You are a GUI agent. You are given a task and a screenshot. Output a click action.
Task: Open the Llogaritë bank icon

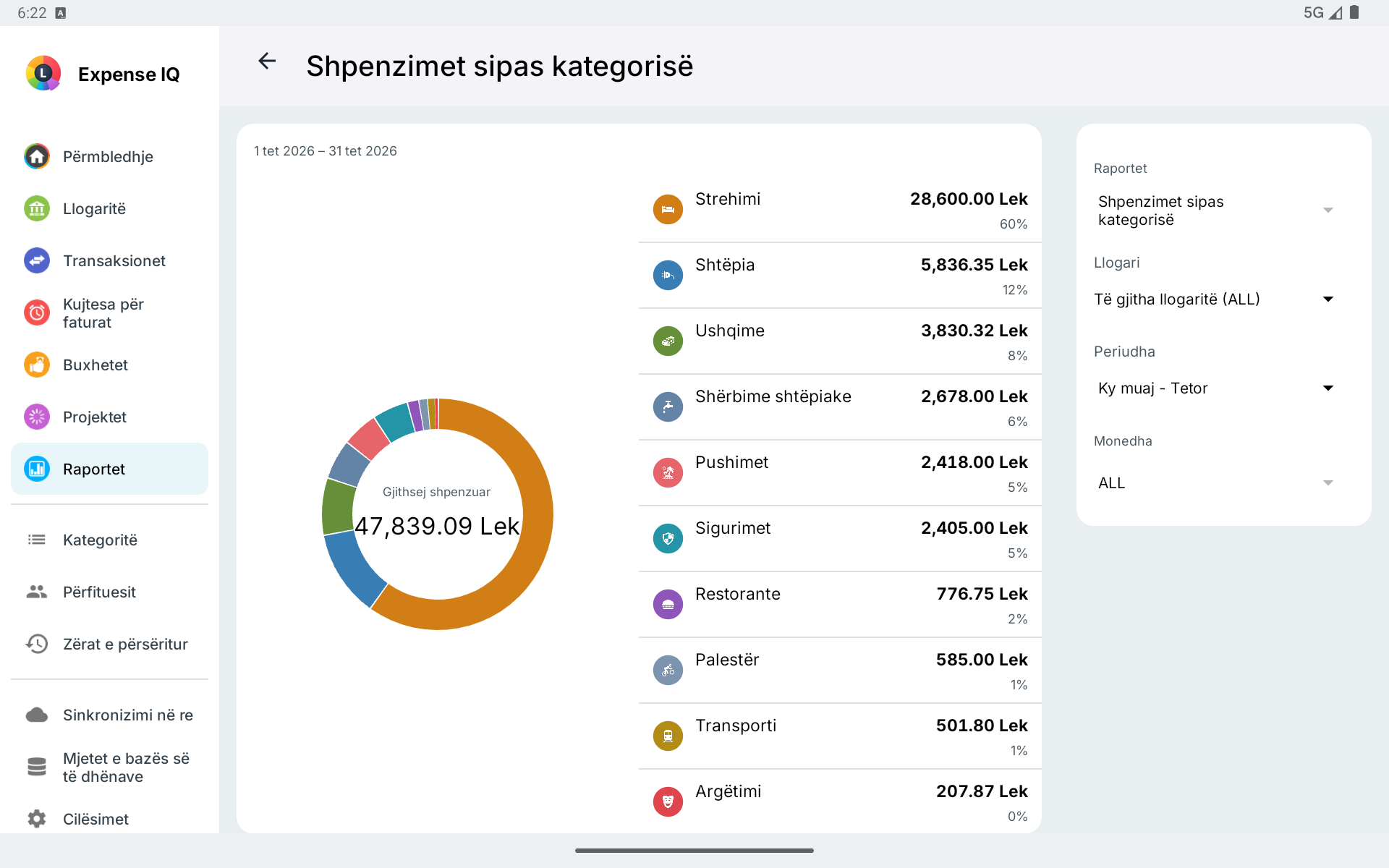pos(37,208)
